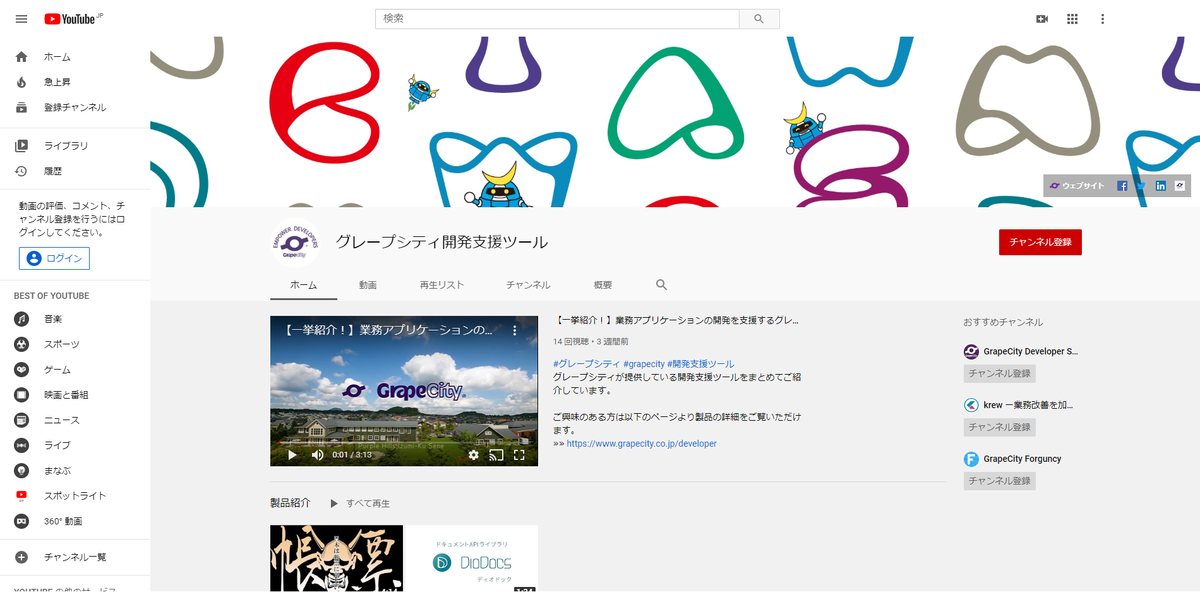Screen dimensions: 1200x592
Task: Open the create video camera icon
Action: point(1042,19)
